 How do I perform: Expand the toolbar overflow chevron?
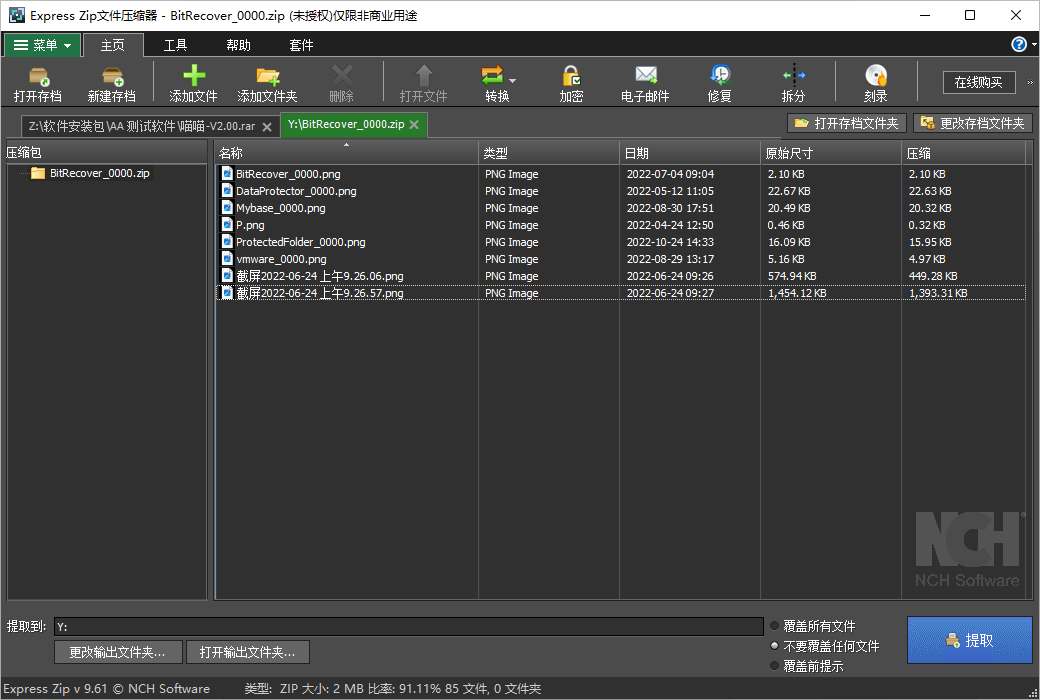1030,82
